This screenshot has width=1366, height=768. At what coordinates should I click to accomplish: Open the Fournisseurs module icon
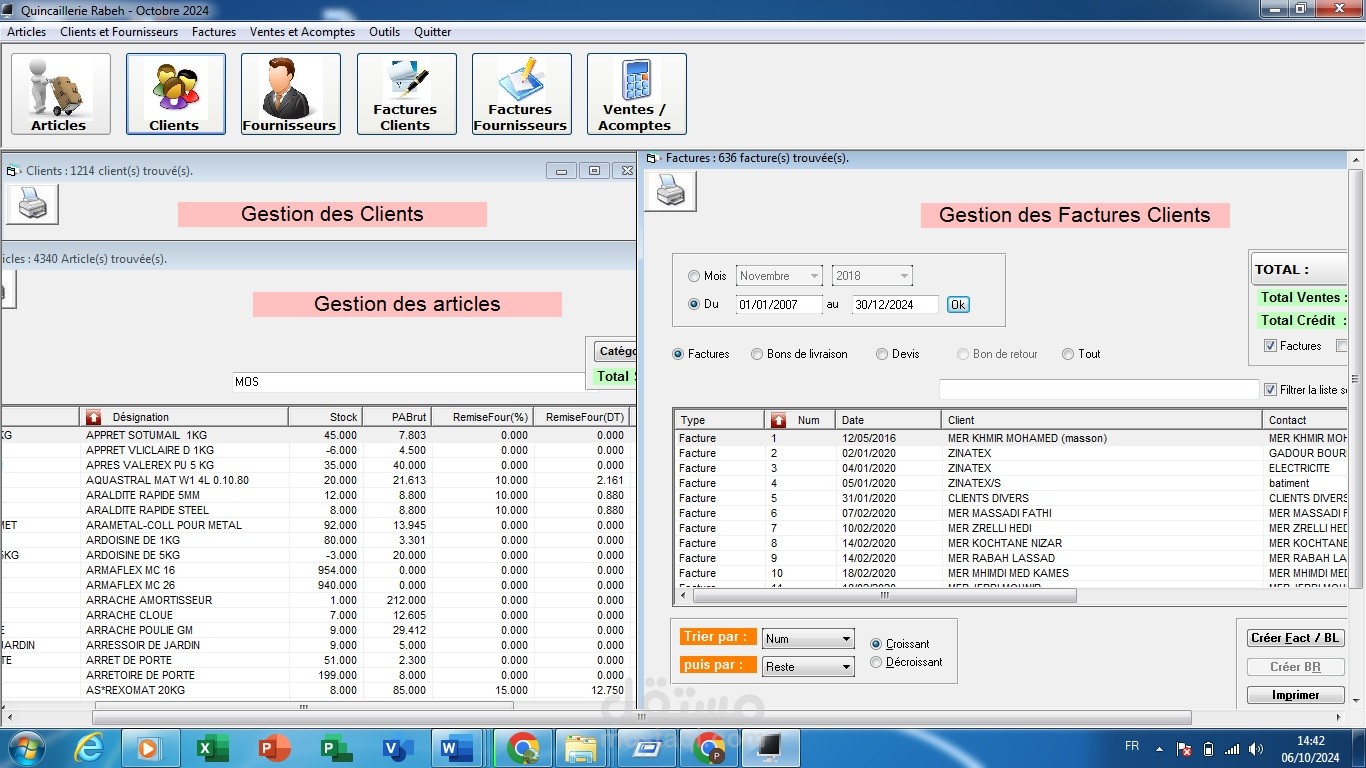(x=290, y=93)
